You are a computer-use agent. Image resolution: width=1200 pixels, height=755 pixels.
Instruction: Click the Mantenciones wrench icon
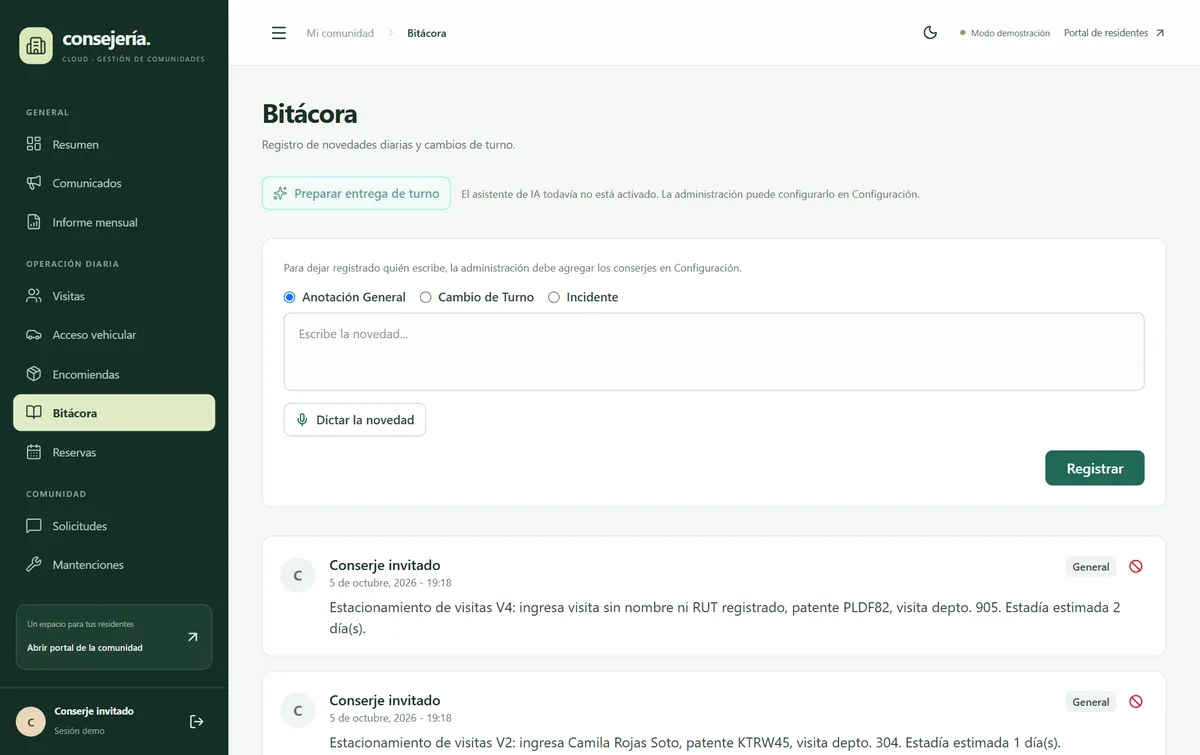click(x=34, y=565)
